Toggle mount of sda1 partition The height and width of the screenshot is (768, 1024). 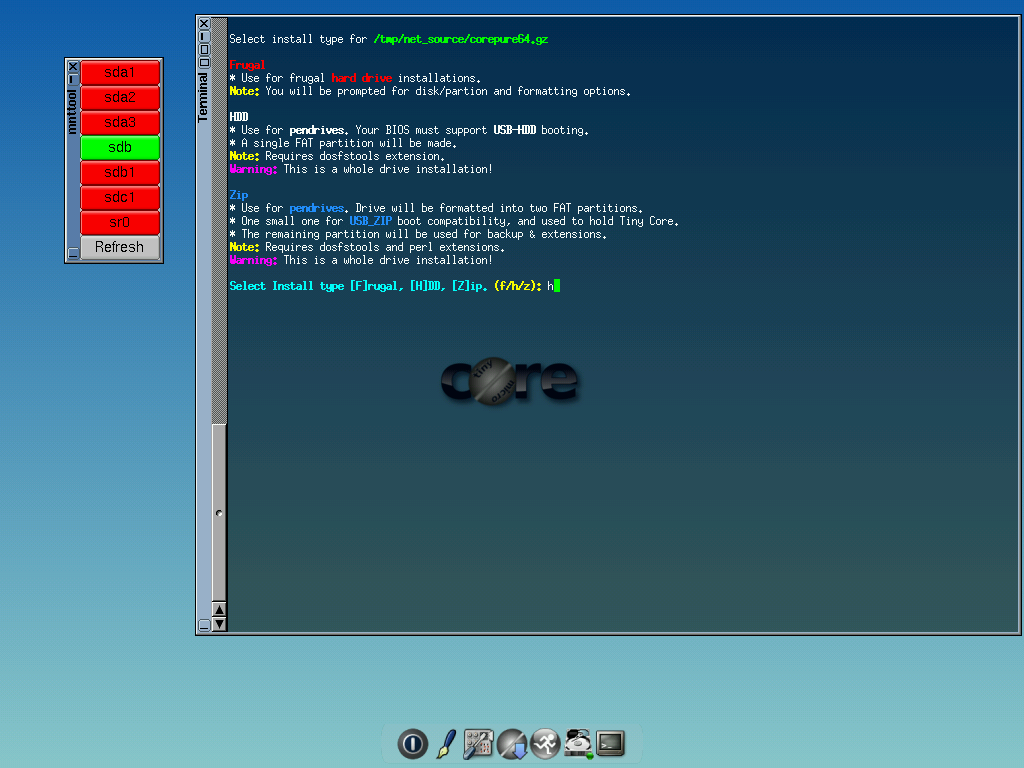pos(120,72)
